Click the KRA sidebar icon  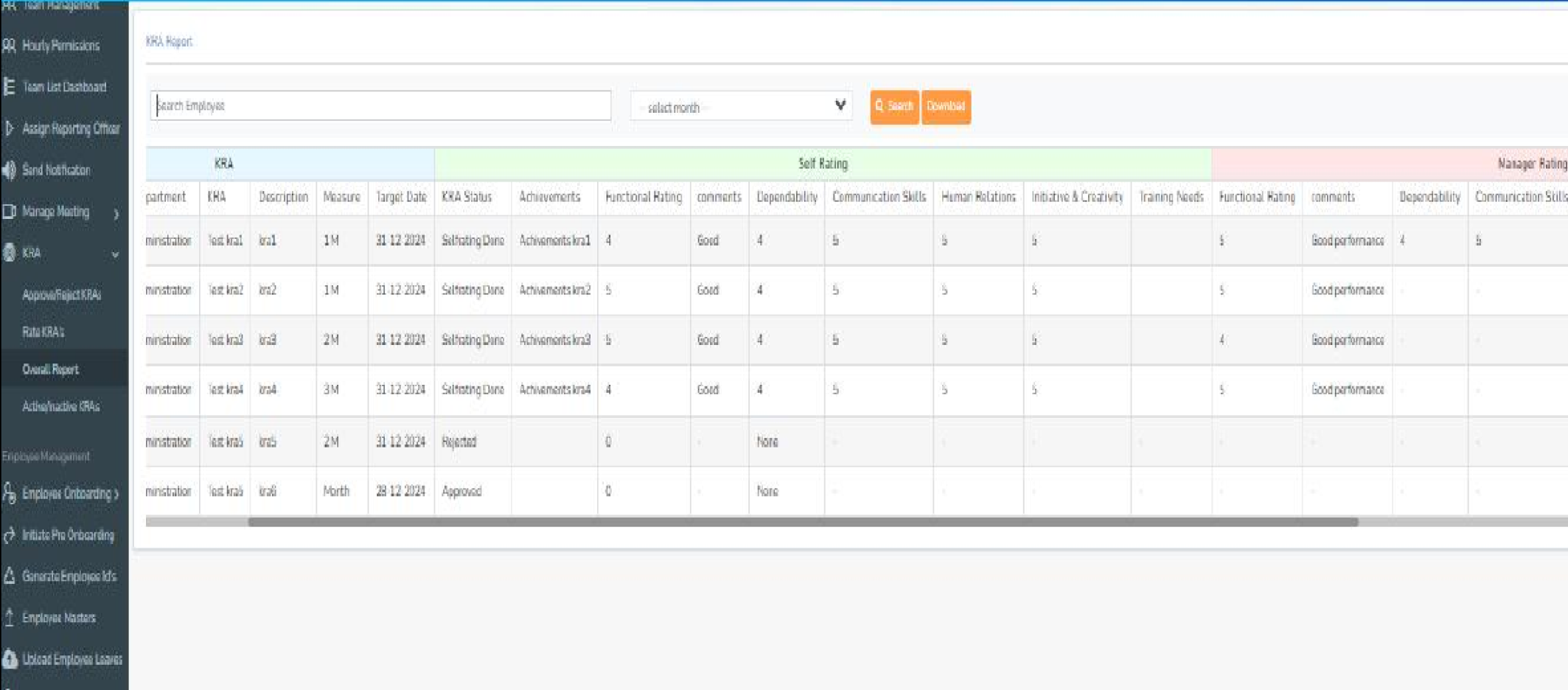coord(9,253)
